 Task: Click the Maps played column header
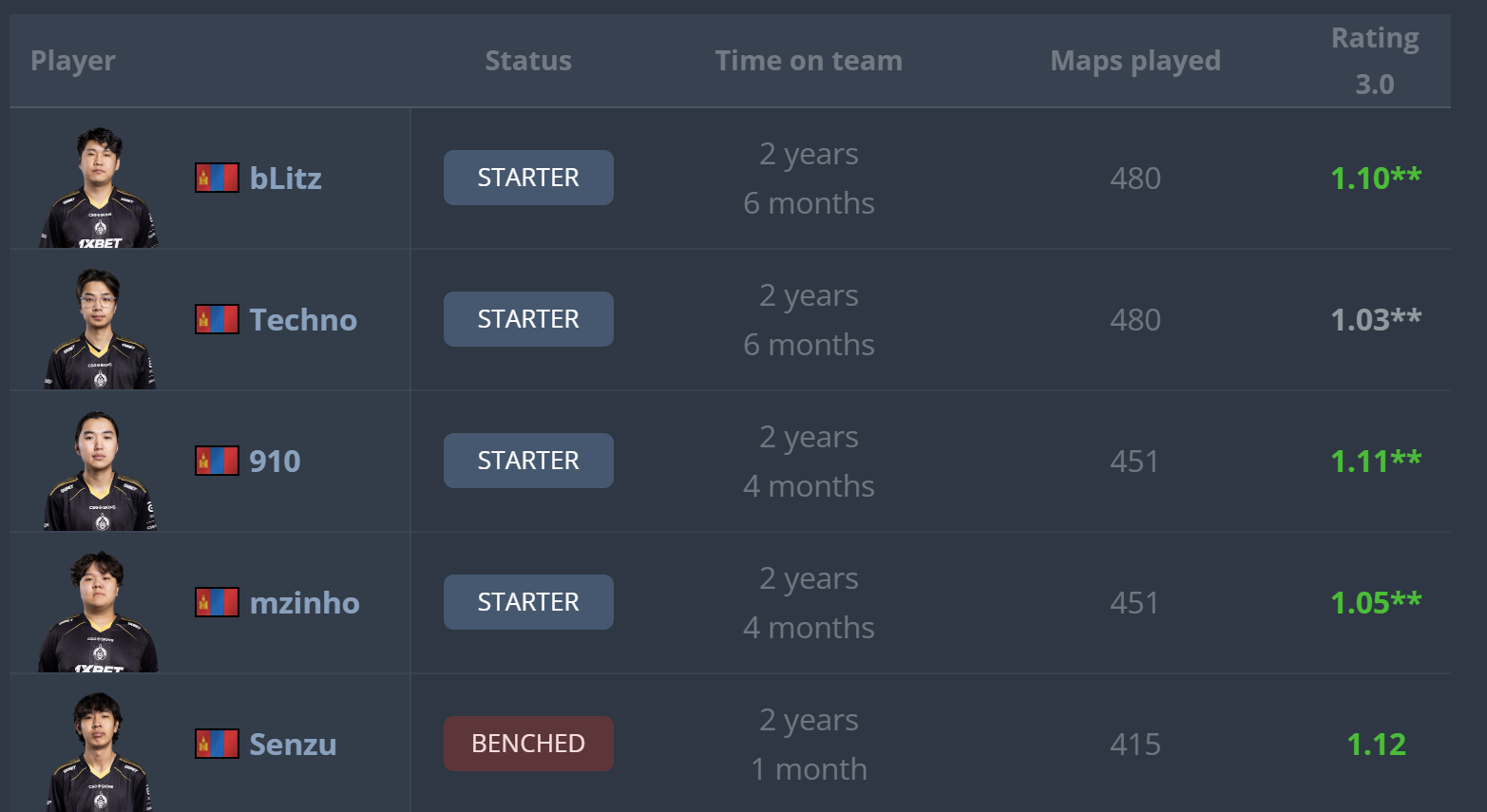1135,61
